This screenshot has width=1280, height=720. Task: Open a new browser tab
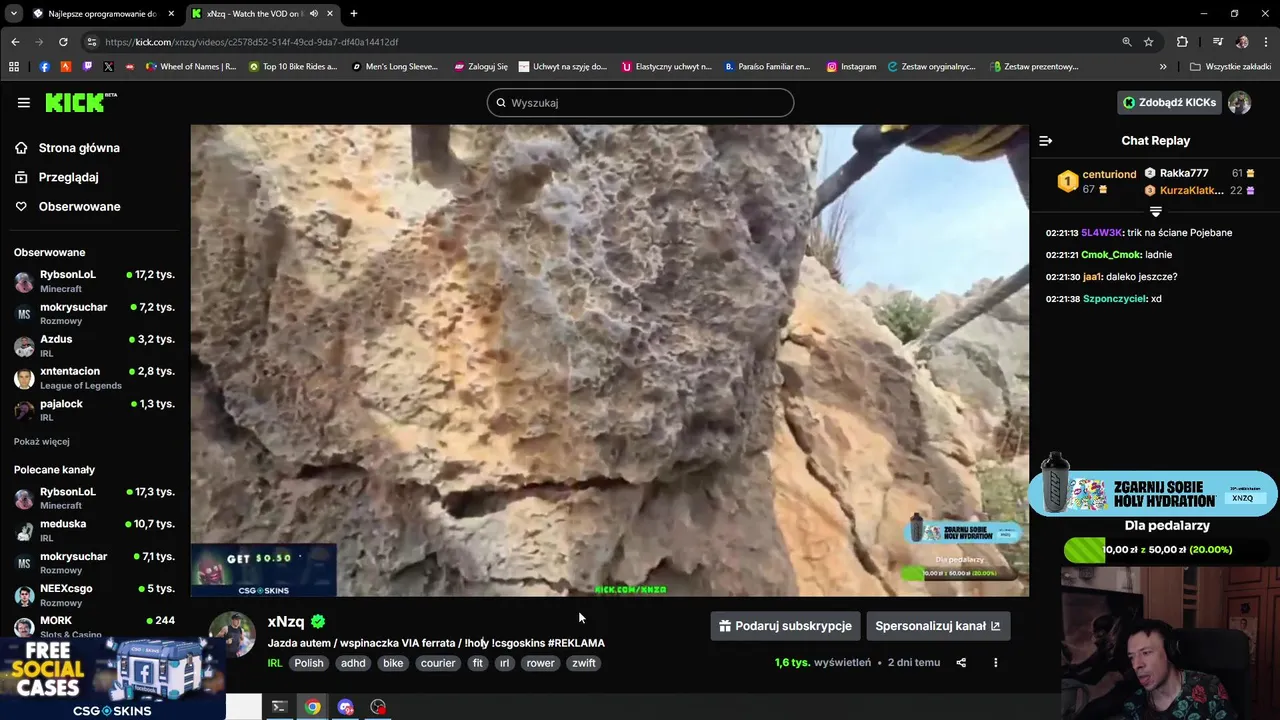pos(354,13)
